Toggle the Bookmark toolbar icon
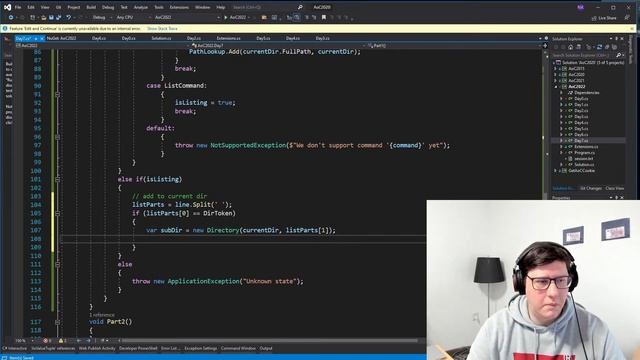The width and height of the screenshot is (640, 360). [324, 18]
